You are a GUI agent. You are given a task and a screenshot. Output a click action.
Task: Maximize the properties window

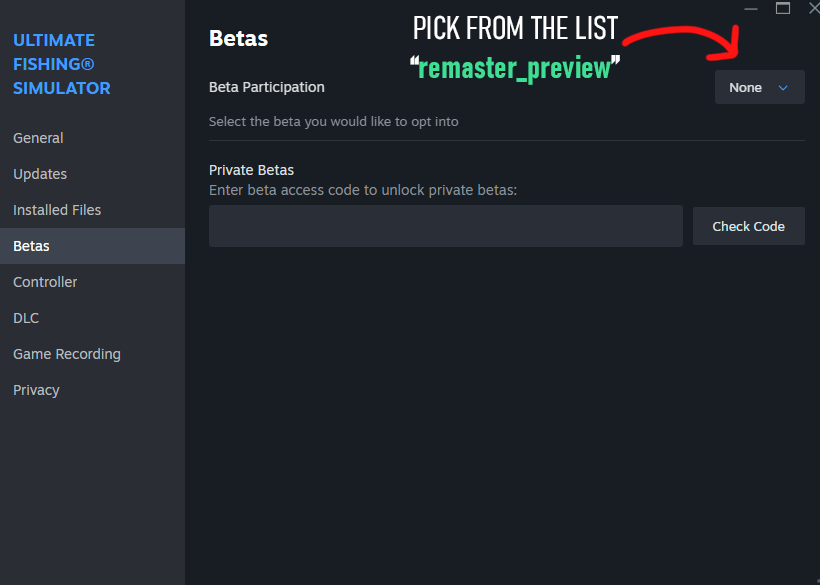(x=783, y=9)
